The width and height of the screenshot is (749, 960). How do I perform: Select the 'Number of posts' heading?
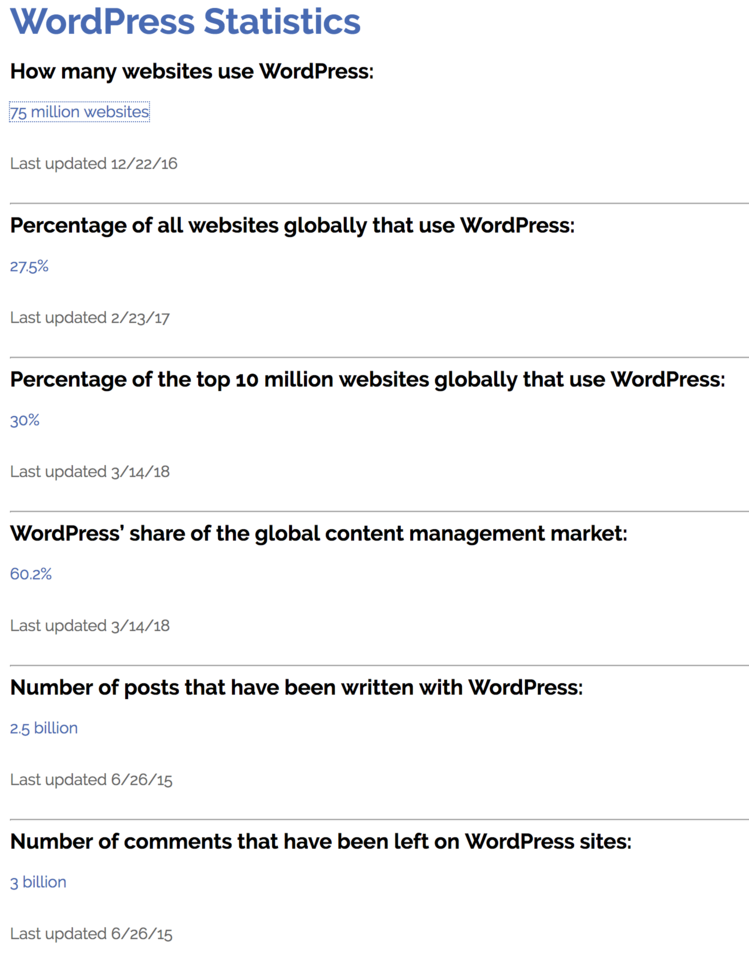296,688
